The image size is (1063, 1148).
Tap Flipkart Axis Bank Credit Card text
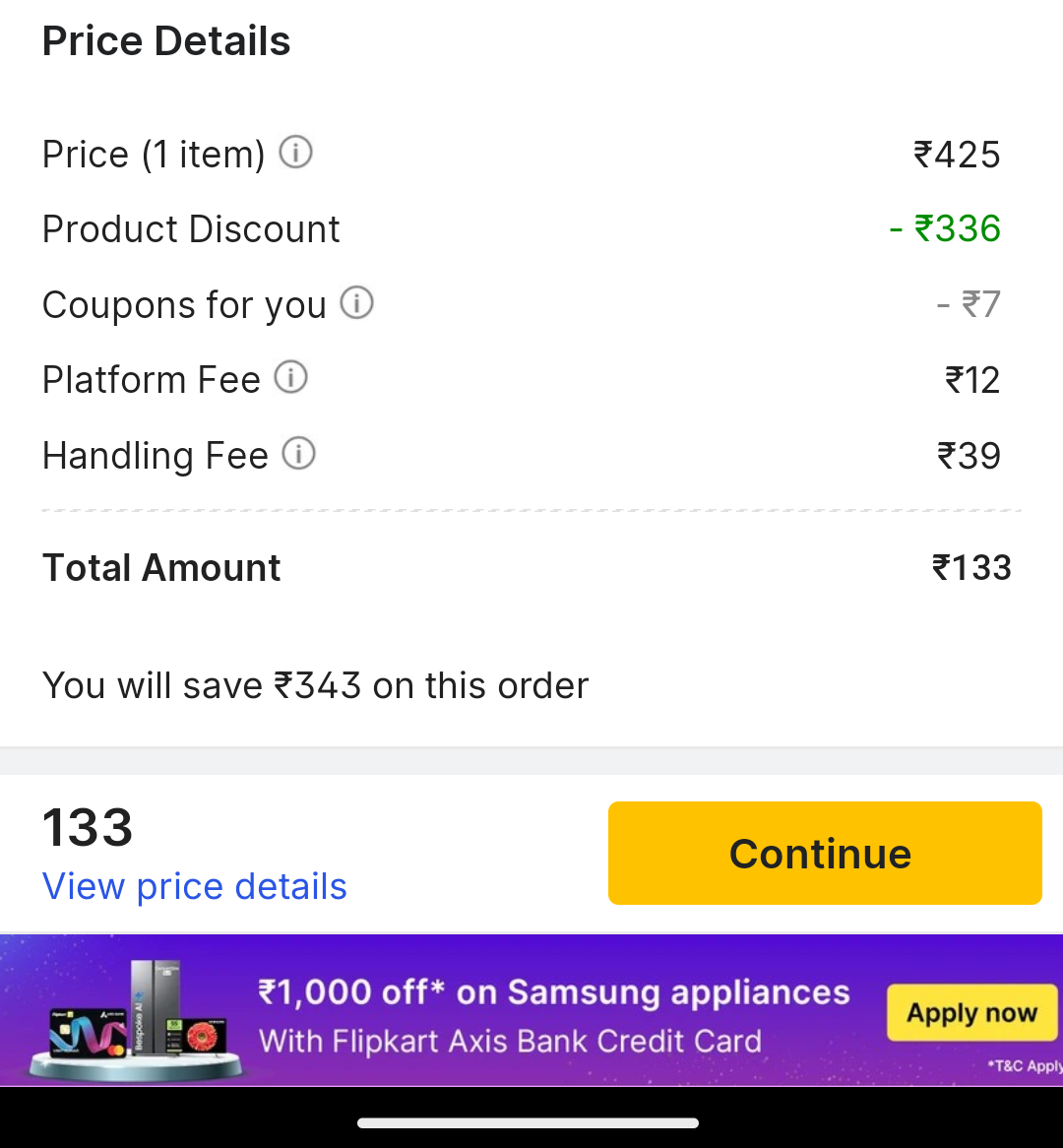pyautogui.click(x=510, y=1041)
